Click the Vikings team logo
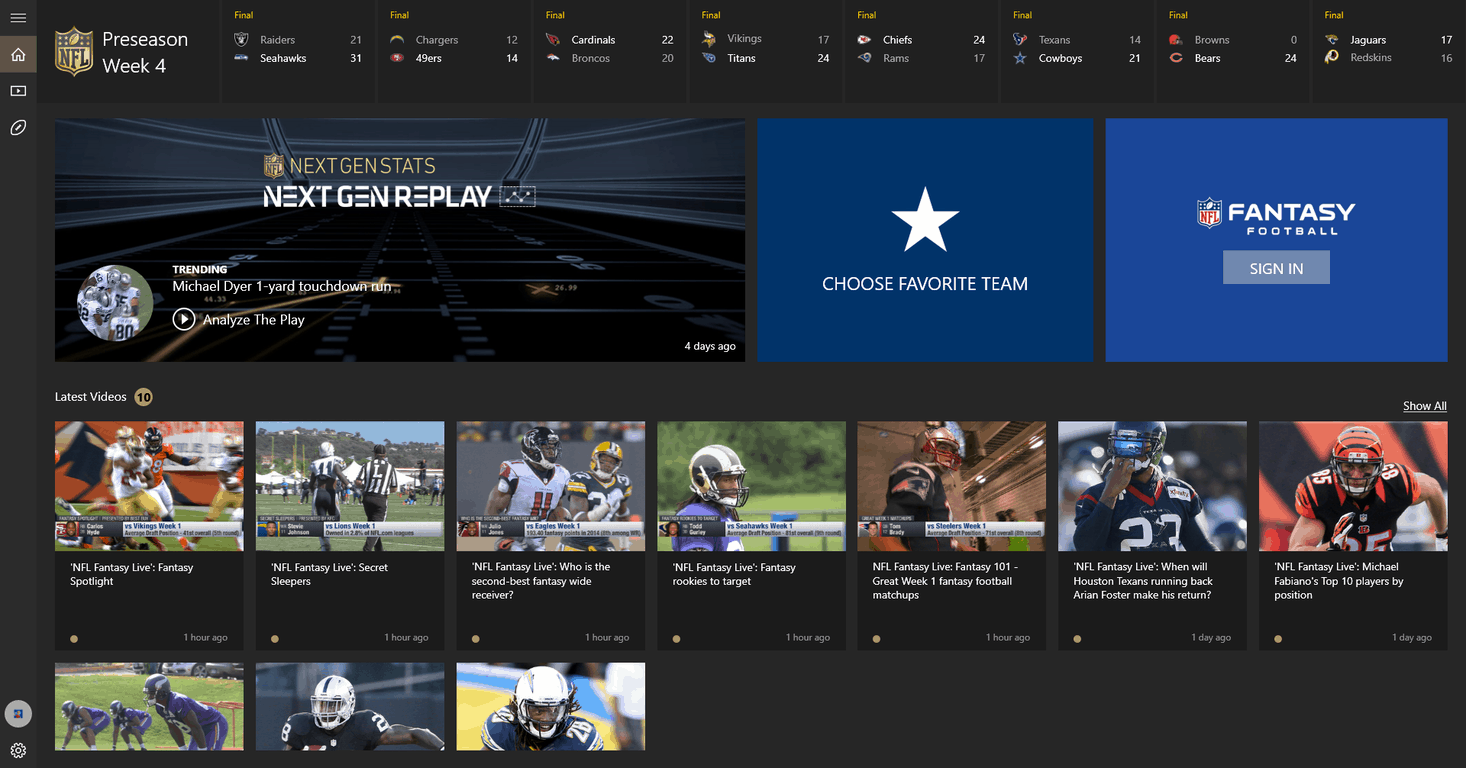Image resolution: width=1466 pixels, height=768 pixels. [x=709, y=40]
